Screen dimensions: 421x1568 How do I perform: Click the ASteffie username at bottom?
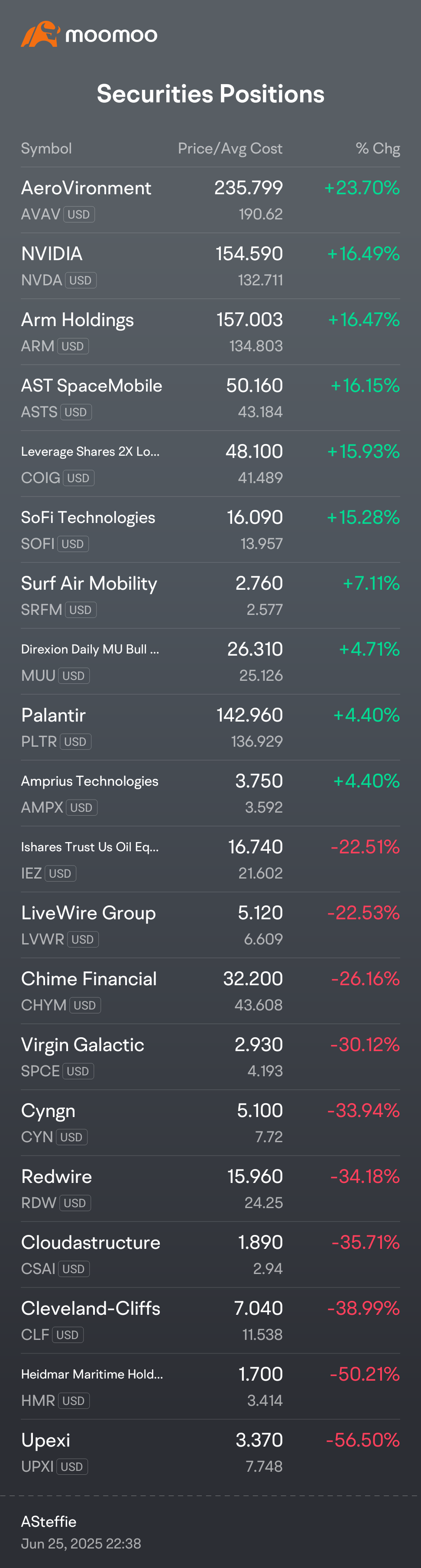49,1521
